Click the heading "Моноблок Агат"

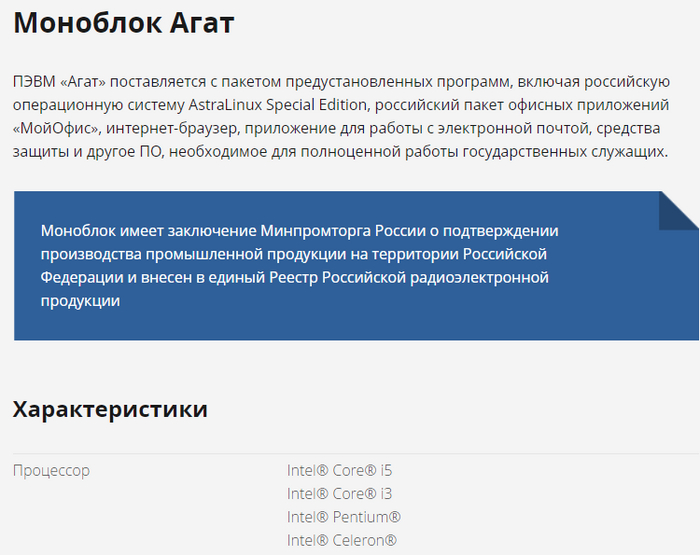click(124, 23)
